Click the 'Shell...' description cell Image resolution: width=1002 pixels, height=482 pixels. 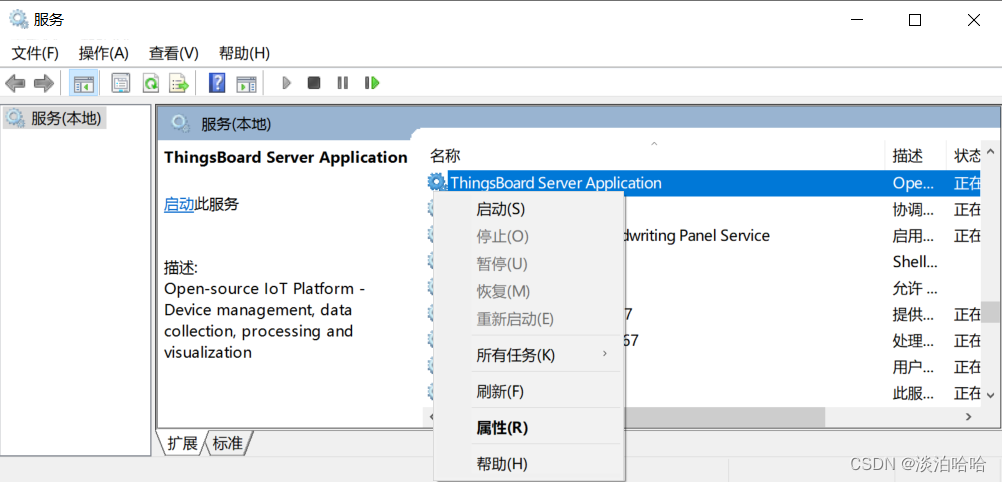pyautogui.click(x=915, y=262)
